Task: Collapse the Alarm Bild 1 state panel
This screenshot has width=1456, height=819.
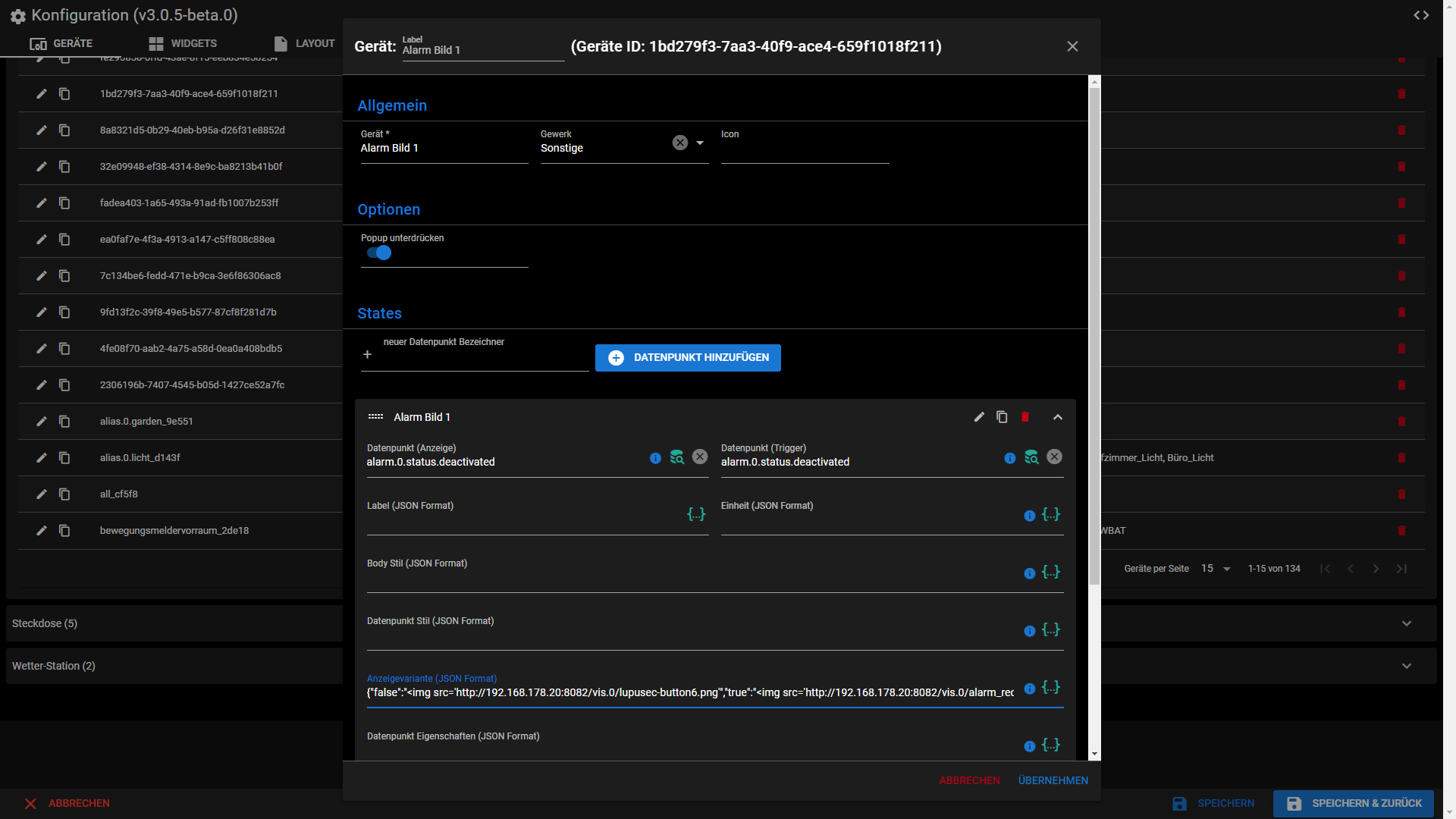Action: 1058,417
